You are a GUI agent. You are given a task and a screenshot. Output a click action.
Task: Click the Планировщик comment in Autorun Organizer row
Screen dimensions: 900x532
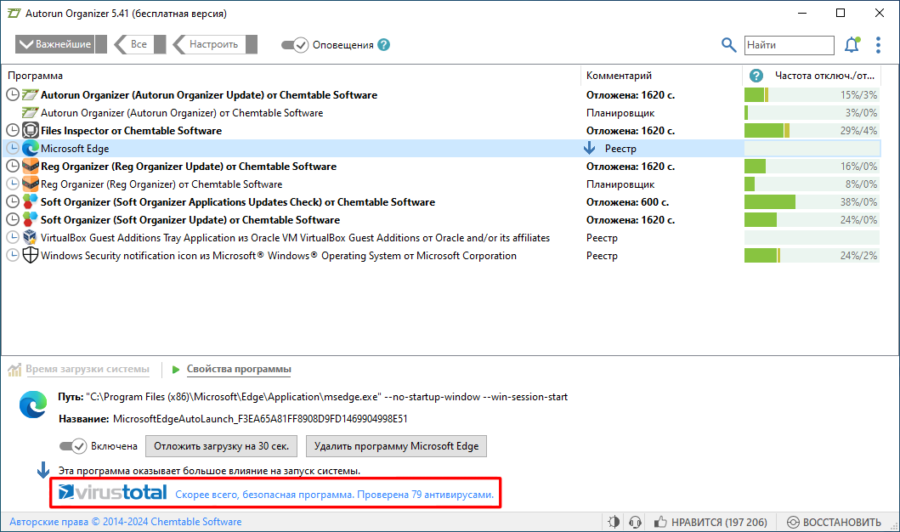point(620,112)
